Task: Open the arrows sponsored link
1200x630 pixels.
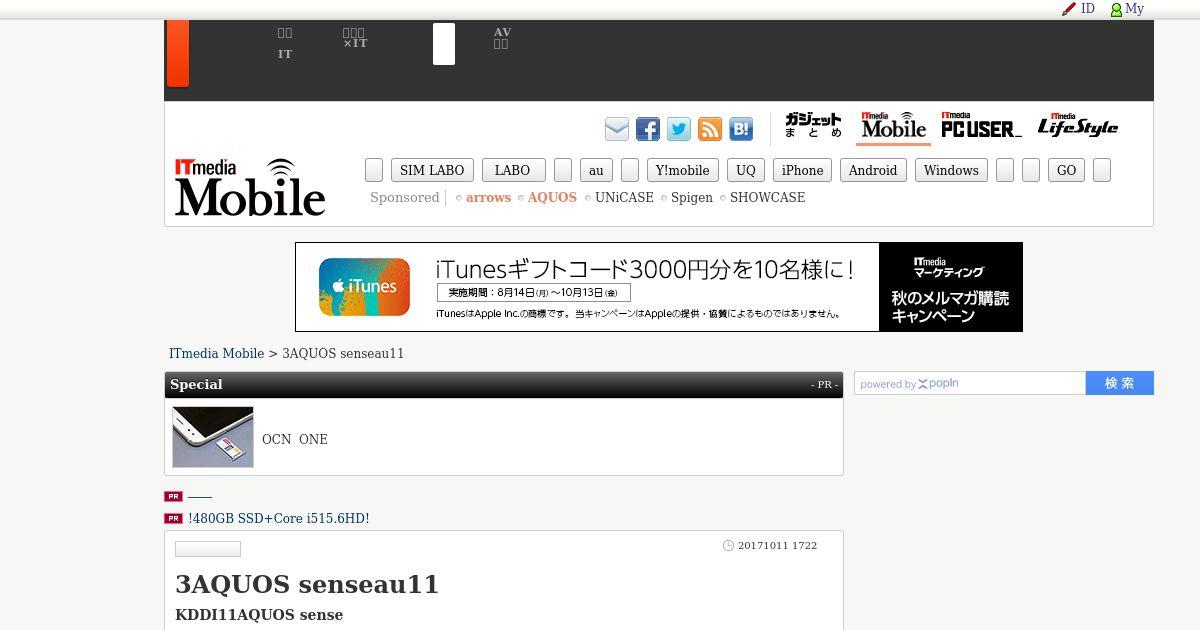Action: point(488,198)
